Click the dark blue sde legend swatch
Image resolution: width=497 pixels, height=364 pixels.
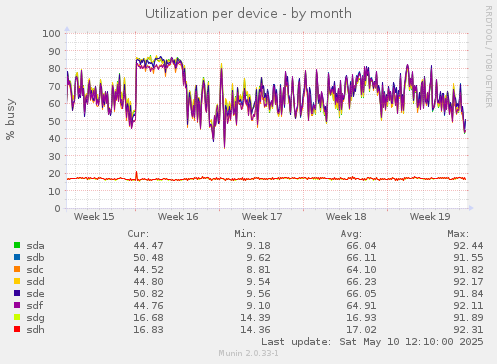coord(17,293)
